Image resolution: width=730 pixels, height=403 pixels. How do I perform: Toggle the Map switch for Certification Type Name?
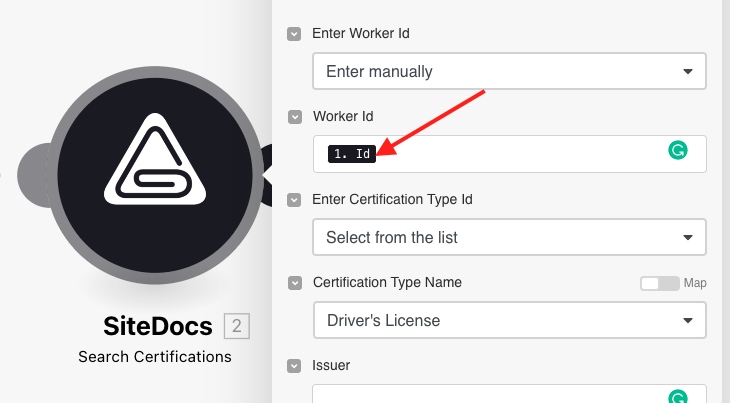pos(660,283)
